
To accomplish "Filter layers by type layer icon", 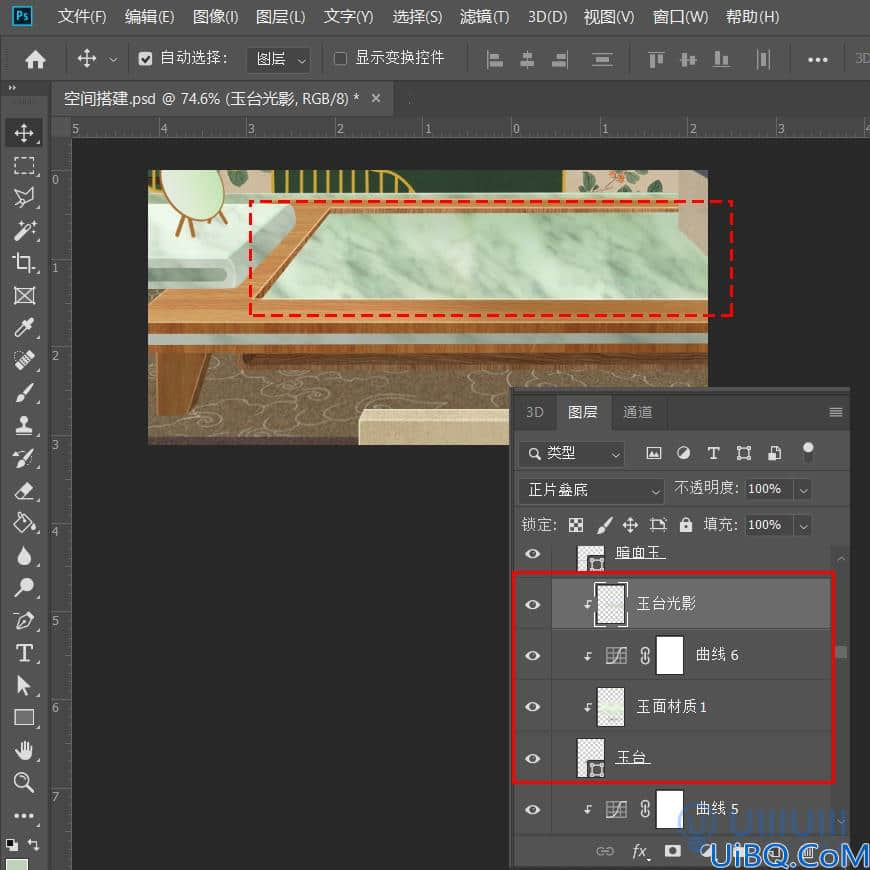I will [x=714, y=453].
